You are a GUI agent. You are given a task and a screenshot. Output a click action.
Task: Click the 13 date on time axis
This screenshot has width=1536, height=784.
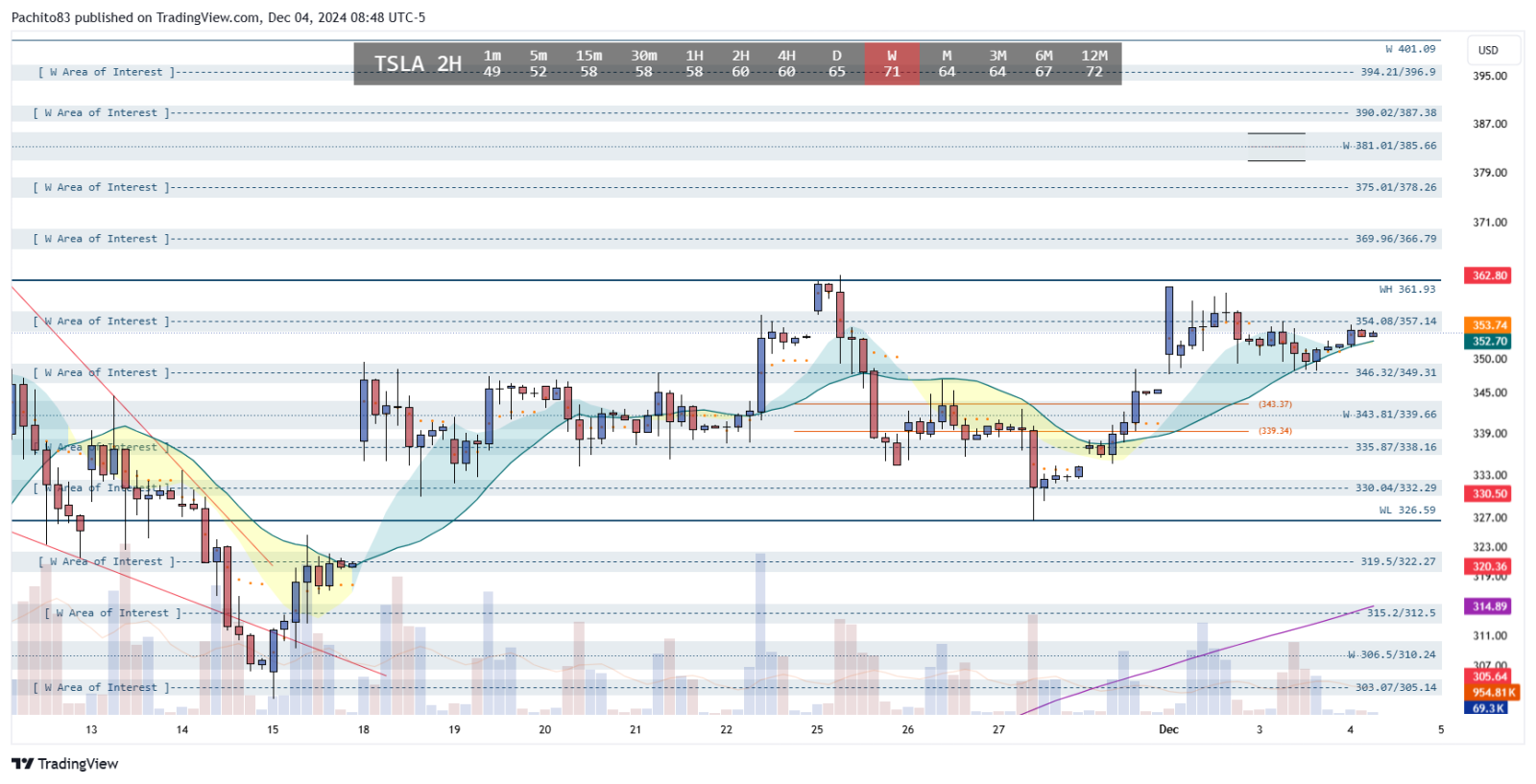coord(91,729)
